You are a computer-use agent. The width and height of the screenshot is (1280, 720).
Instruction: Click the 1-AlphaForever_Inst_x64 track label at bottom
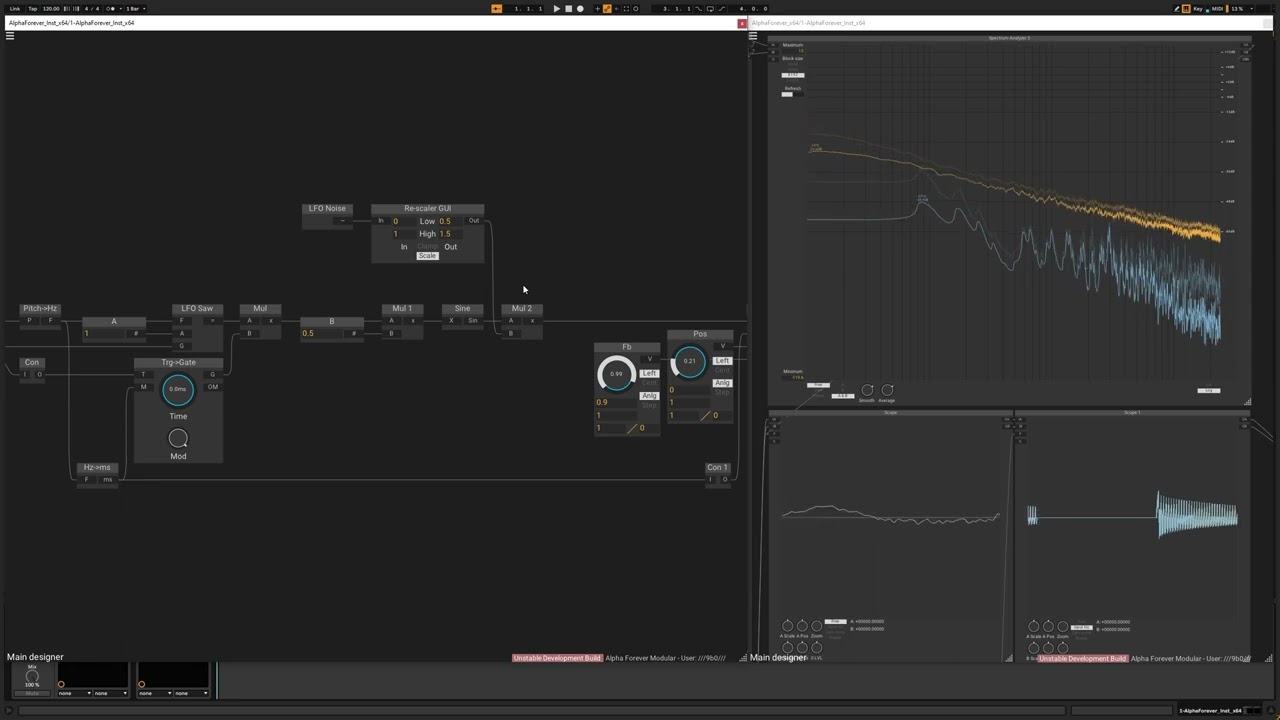[x=1210, y=711]
